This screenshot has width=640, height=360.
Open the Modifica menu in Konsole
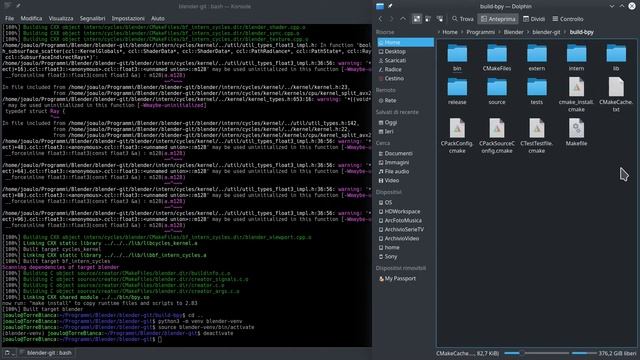31,18
